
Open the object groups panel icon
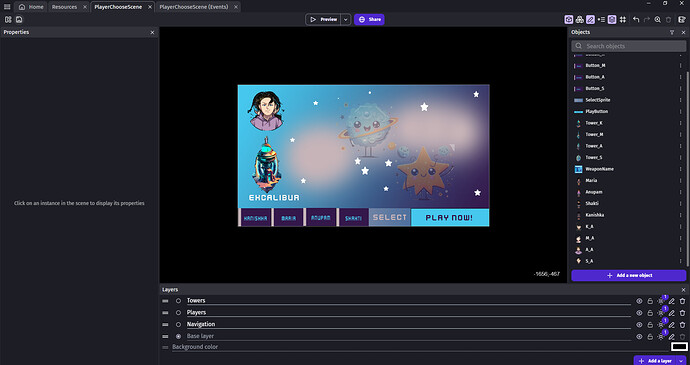point(580,19)
